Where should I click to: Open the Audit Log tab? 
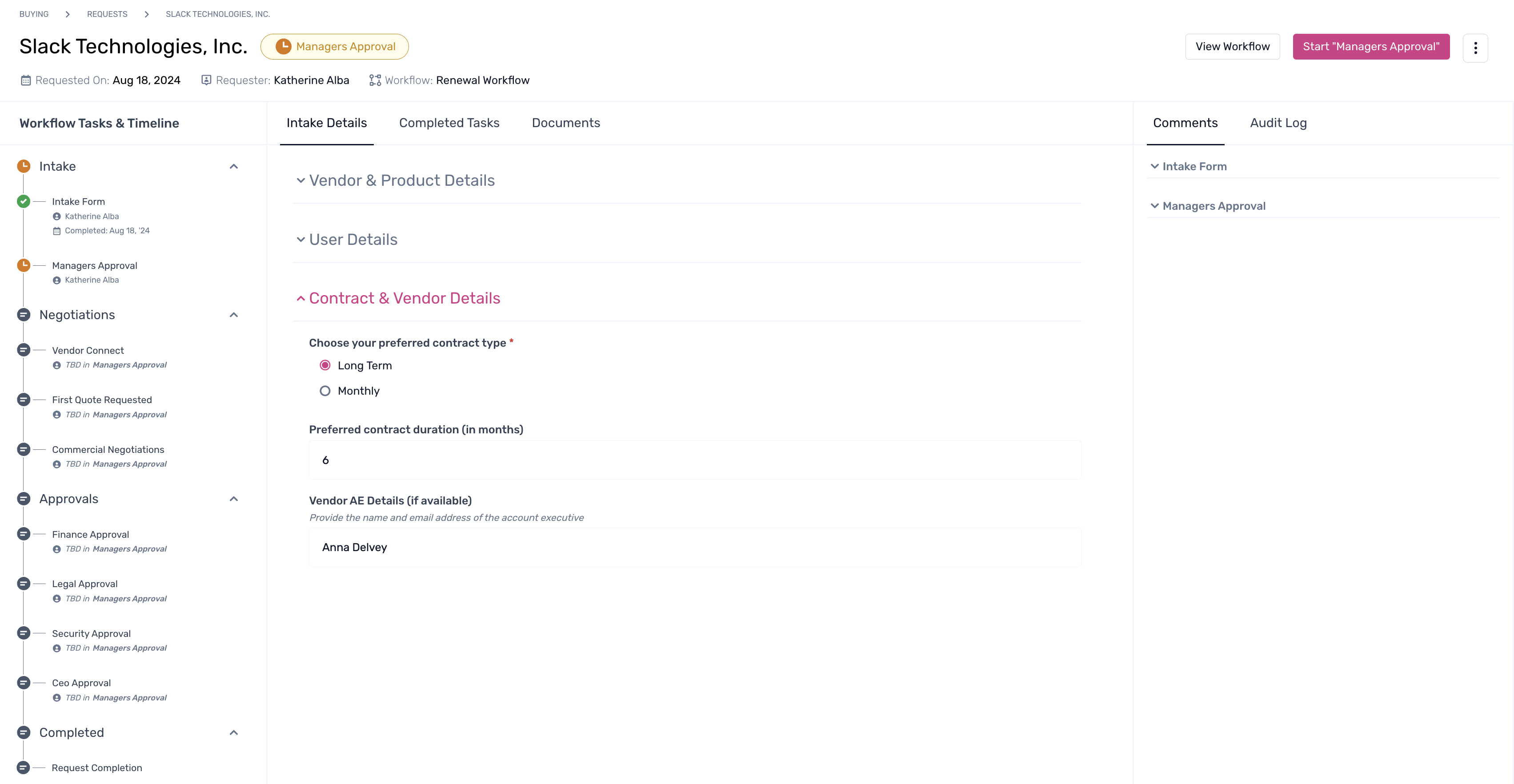coord(1278,123)
